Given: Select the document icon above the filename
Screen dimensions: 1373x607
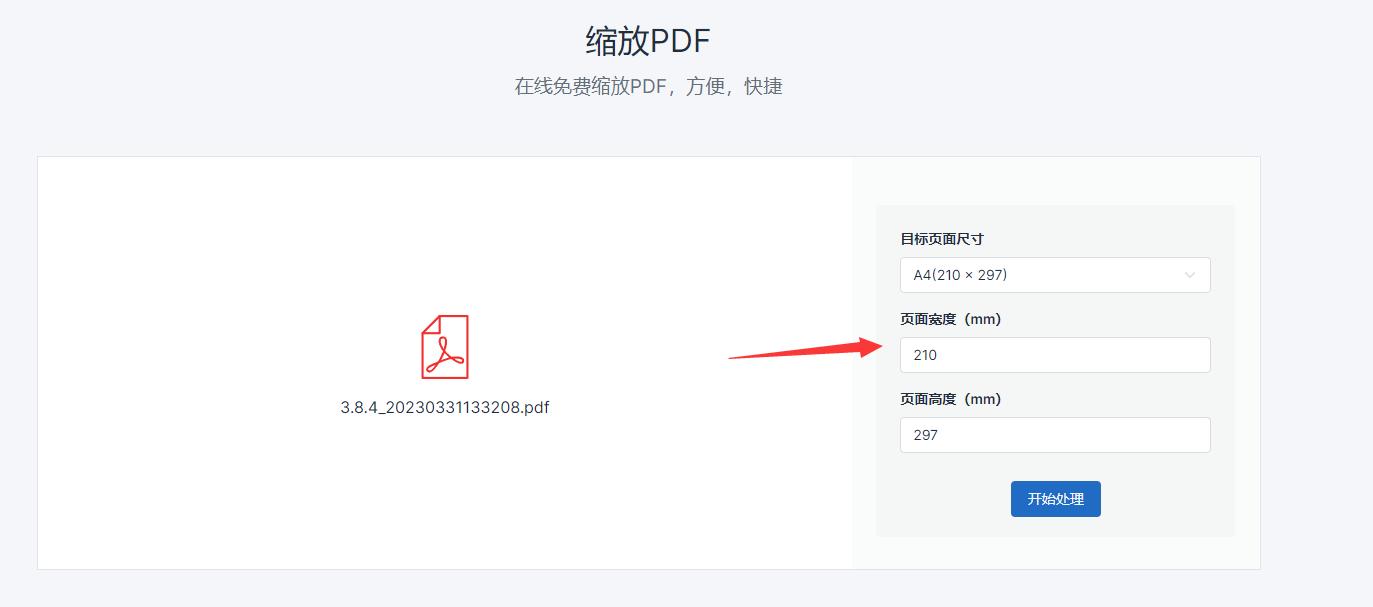Looking at the screenshot, I should (x=446, y=348).
